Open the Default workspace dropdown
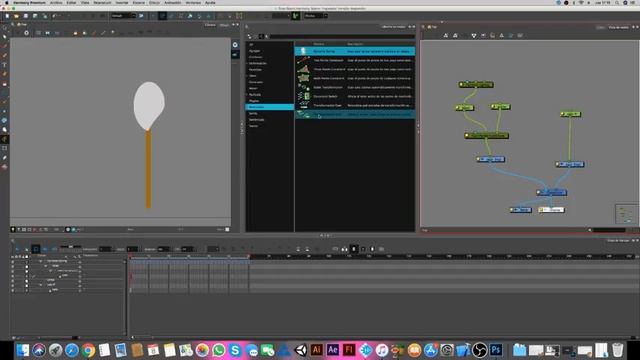 tap(123, 16)
